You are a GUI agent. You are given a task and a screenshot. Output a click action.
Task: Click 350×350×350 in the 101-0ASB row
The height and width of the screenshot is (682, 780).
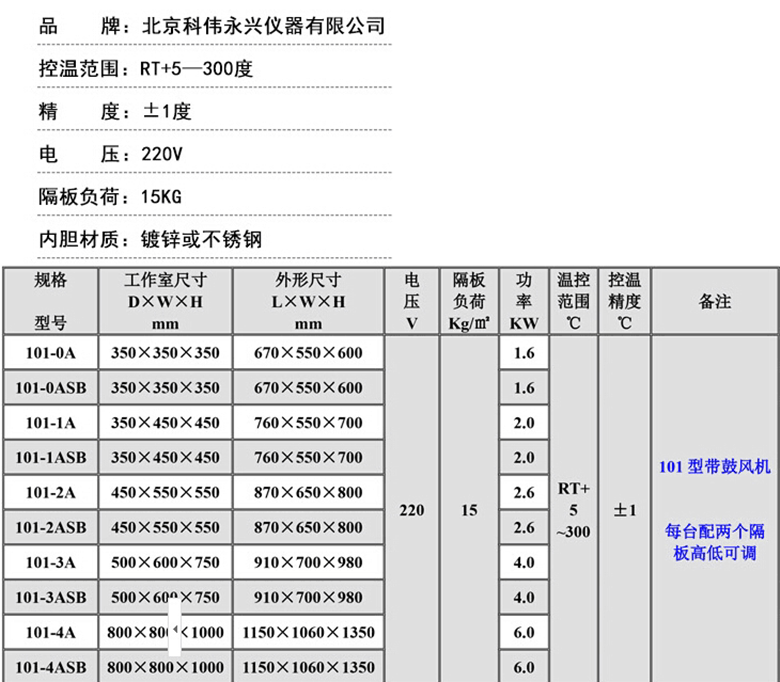165,388
